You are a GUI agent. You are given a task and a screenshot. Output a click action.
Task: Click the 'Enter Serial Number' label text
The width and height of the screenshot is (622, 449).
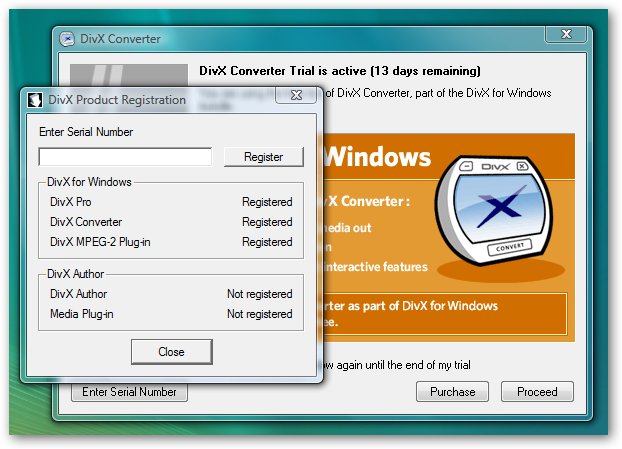click(86, 132)
